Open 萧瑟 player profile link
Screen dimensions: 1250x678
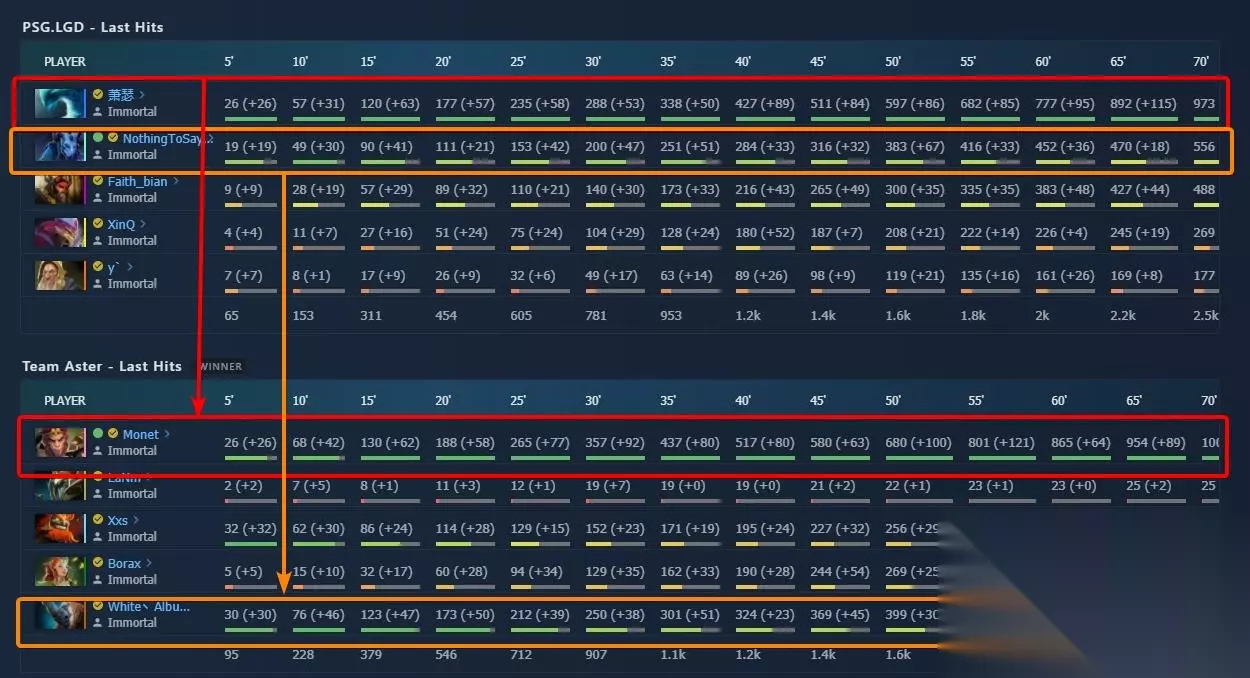(x=120, y=95)
